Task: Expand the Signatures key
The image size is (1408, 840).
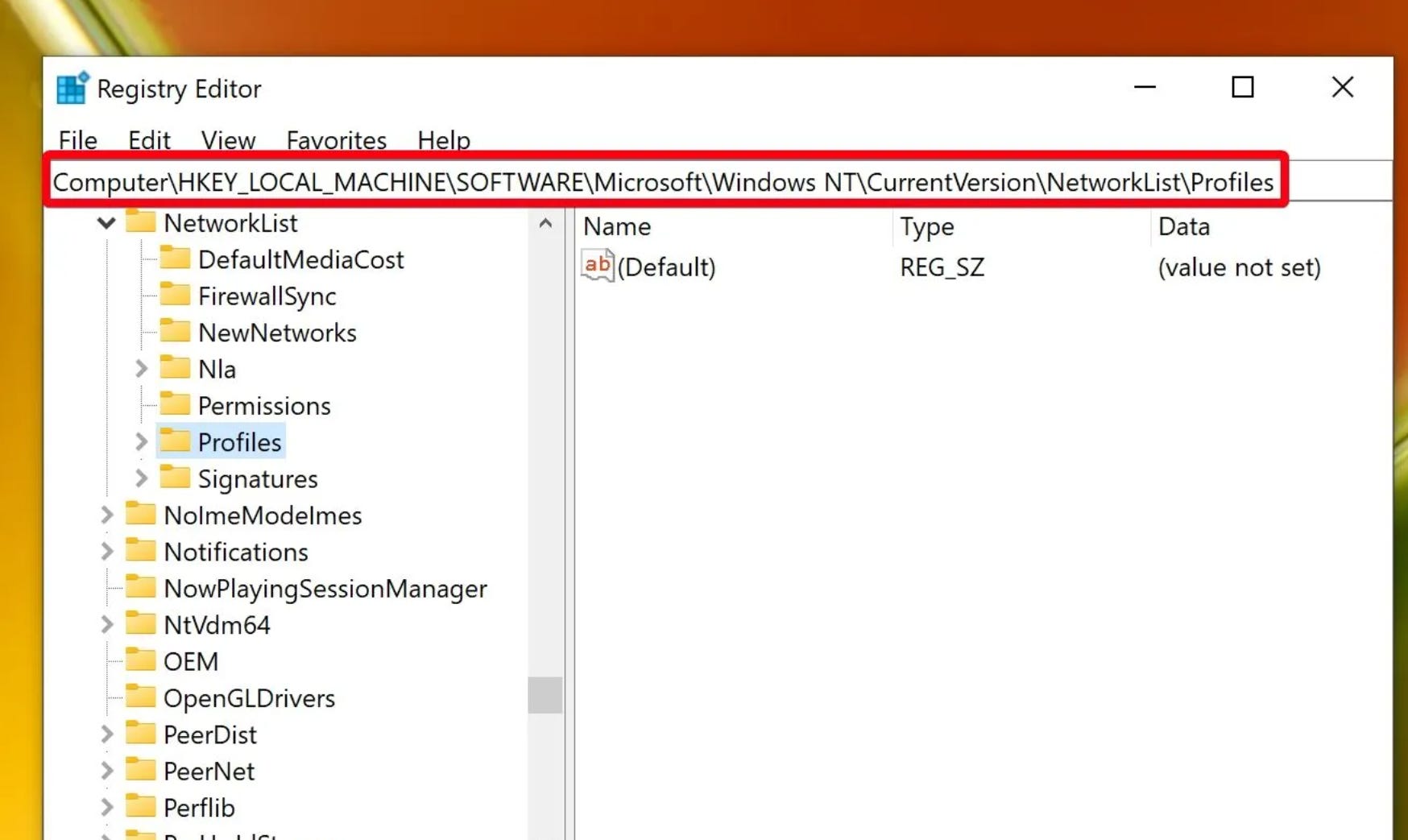Action: click(x=141, y=478)
